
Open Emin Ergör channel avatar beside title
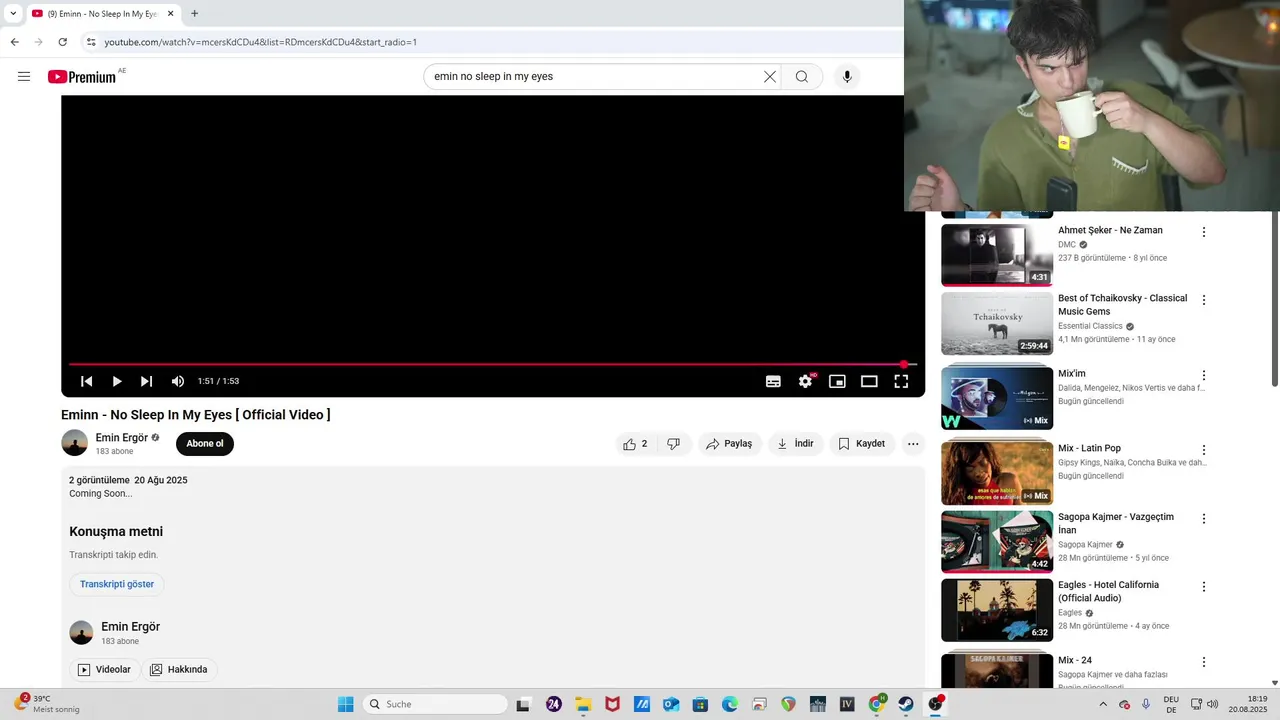(74, 443)
